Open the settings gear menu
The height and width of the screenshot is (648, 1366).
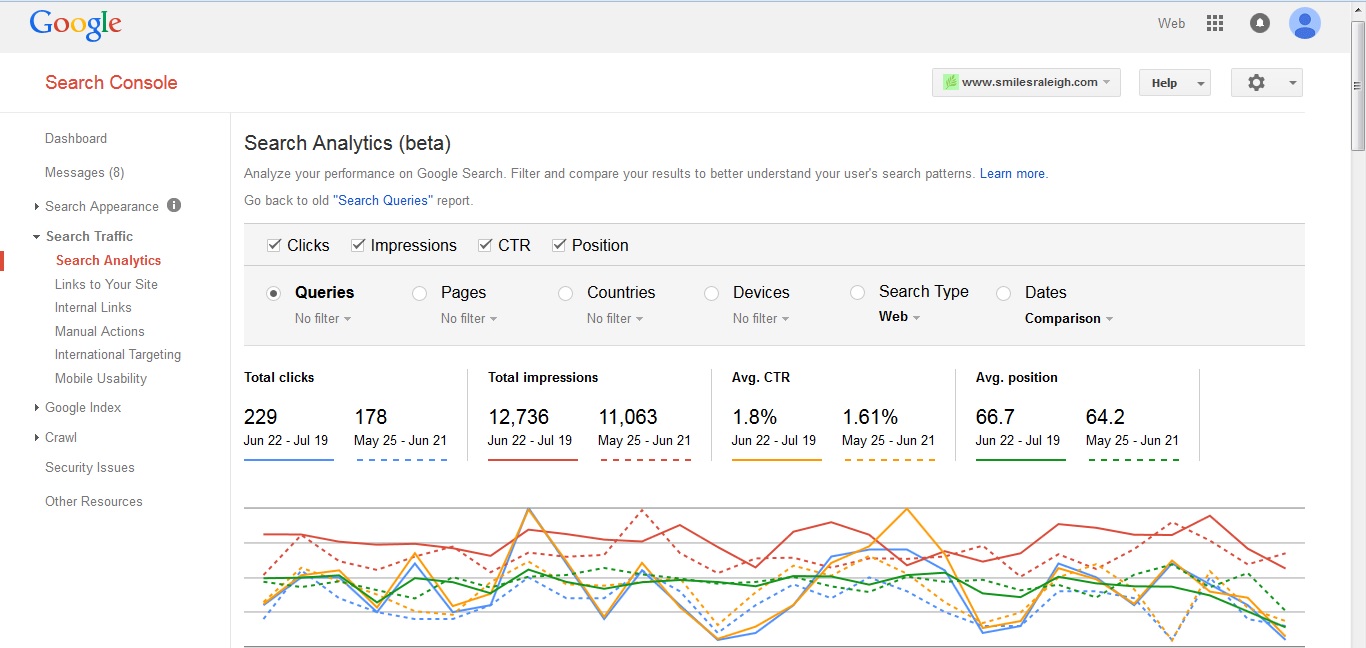point(1266,83)
